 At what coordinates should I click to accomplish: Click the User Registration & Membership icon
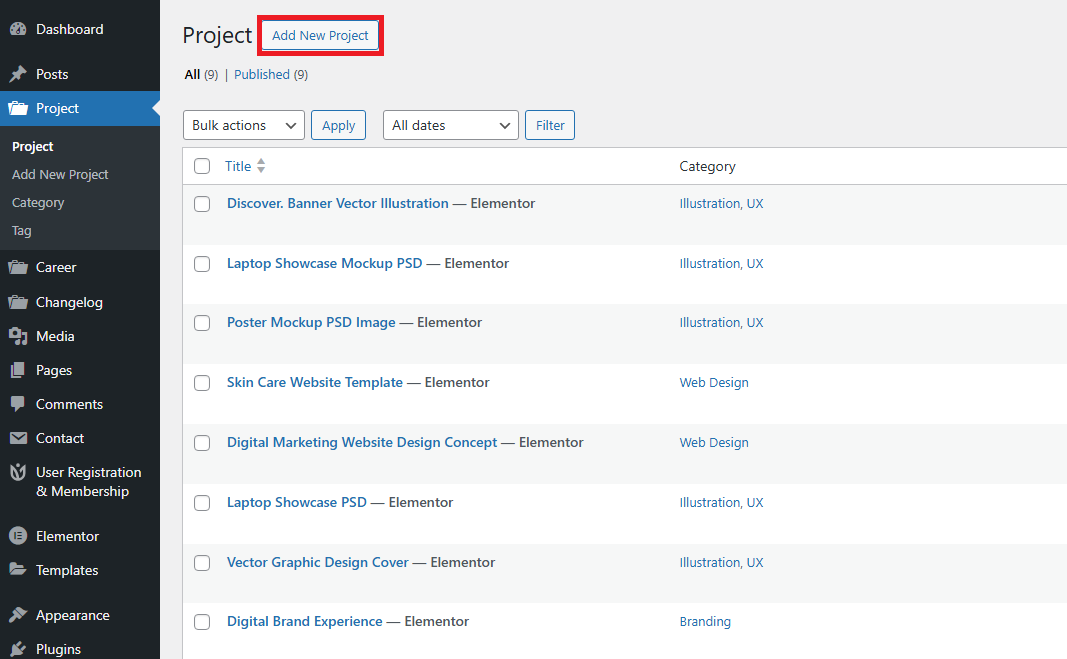pos(18,472)
